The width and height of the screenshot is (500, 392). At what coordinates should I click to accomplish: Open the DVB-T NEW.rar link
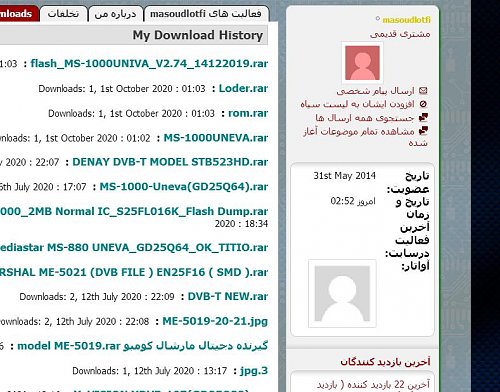pos(228,296)
